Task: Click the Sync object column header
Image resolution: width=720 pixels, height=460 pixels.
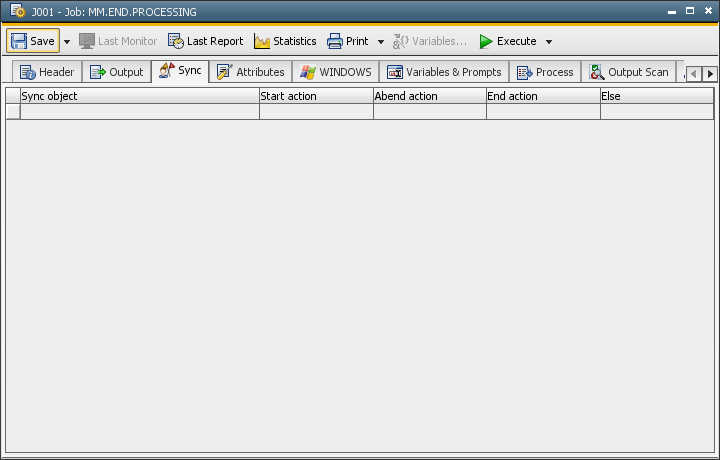Action: (140, 96)
